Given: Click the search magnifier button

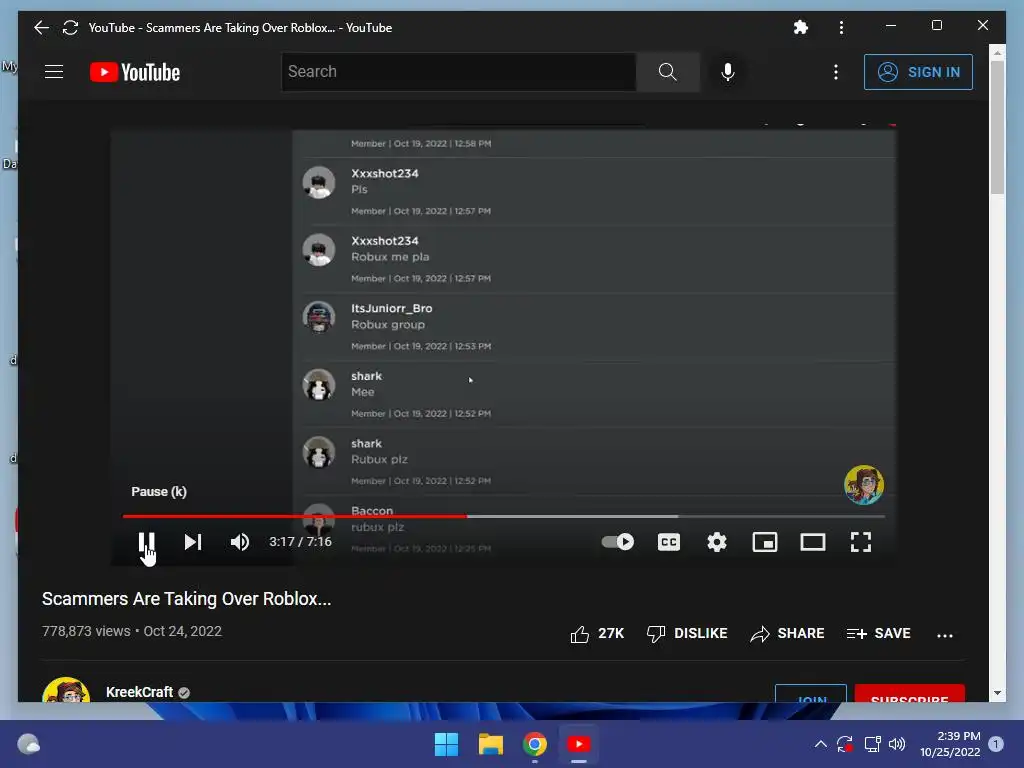Looking at the screenshot, I should [667, 72].
